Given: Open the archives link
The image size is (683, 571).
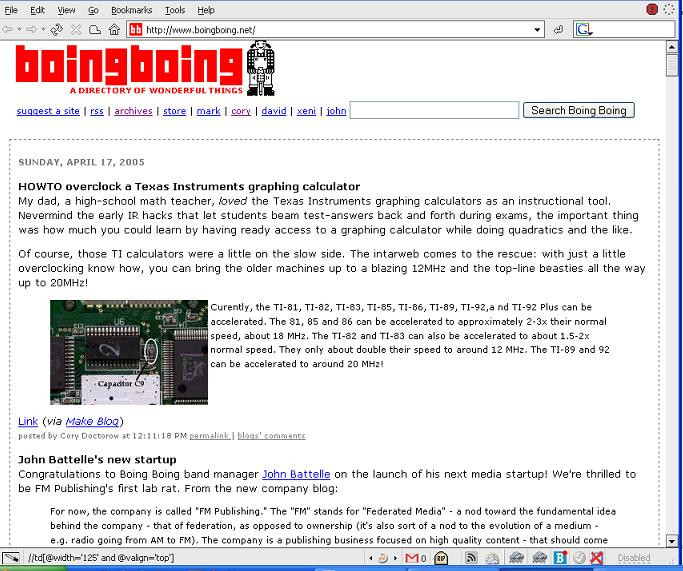Looking at the screenshot, I should (x=133, y=111).
